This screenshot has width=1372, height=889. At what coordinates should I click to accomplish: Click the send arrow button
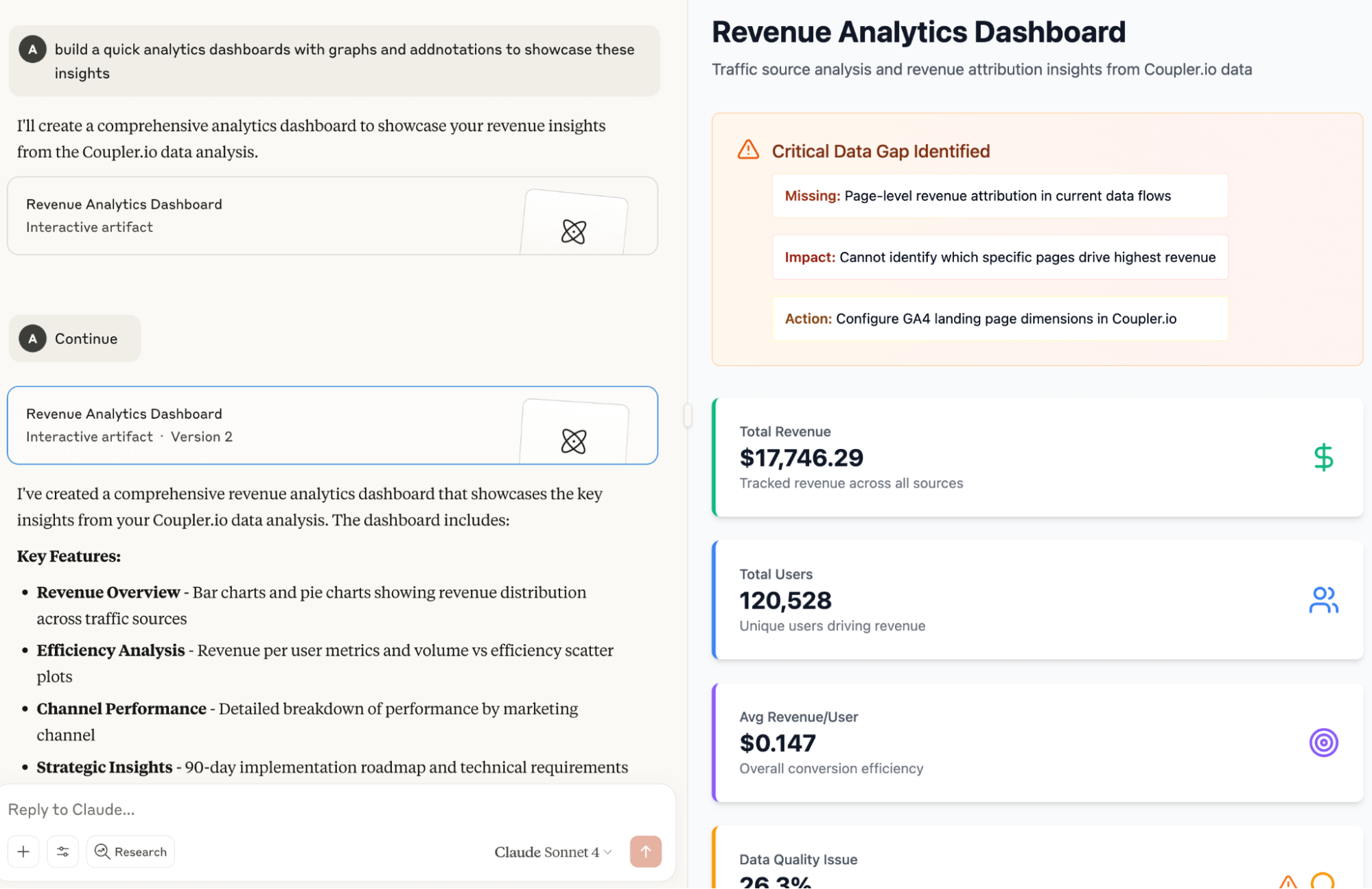point(644,851)
